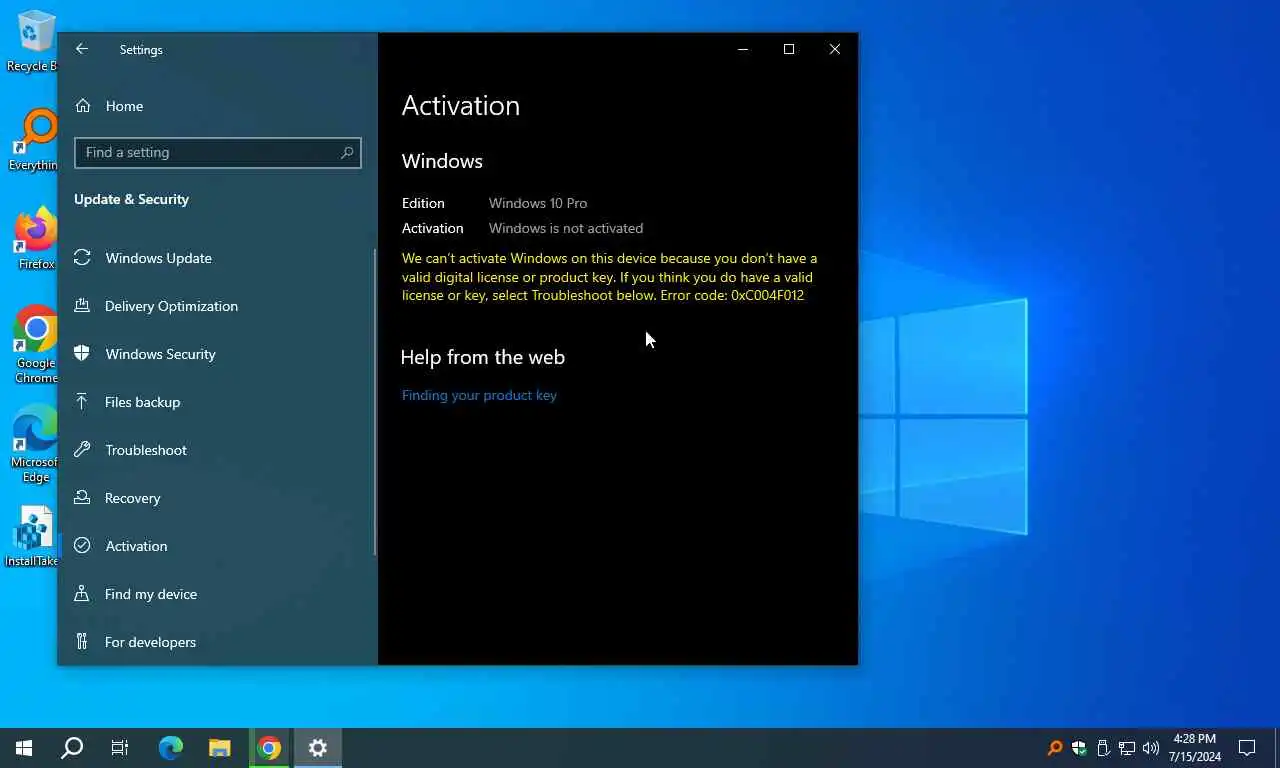The image size is (1280, 768).
Task: Open Windows Security page
Action: pos(218,354)
